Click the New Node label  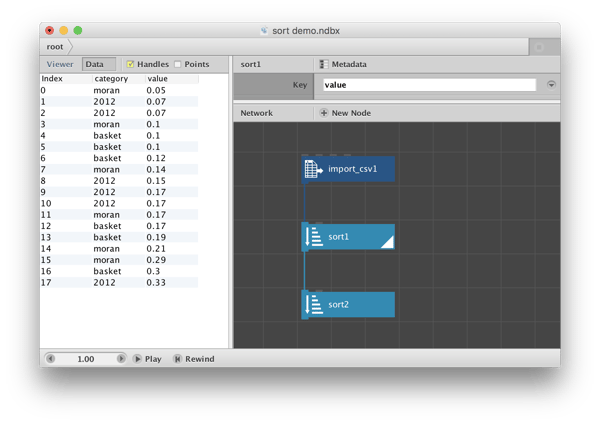tap(351, 113)
